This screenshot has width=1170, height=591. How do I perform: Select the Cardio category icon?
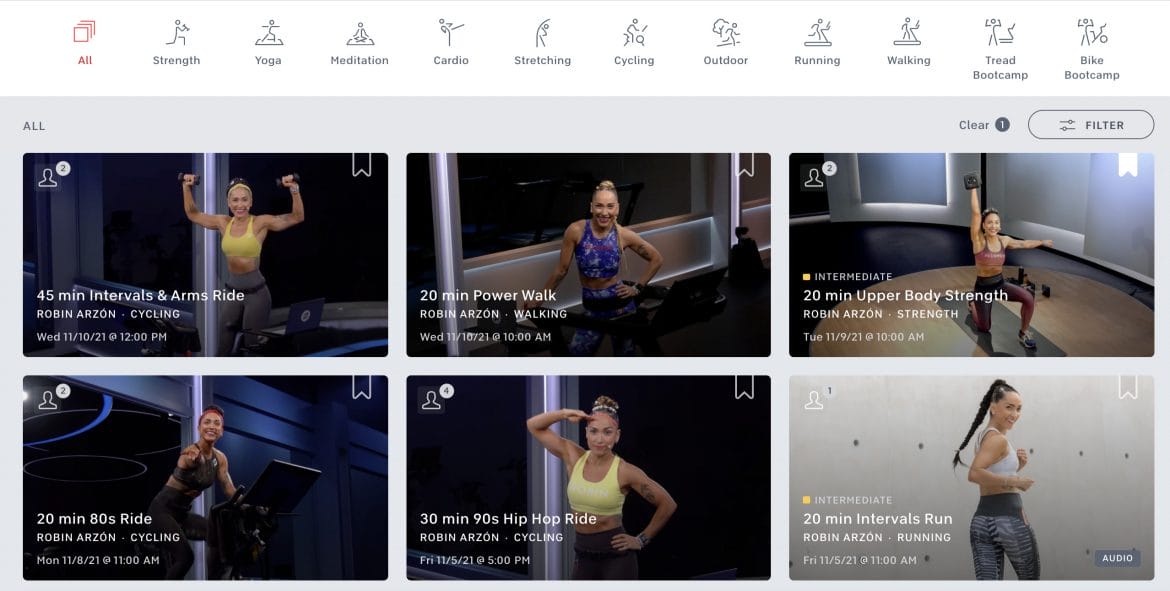(x=451, y=33)
